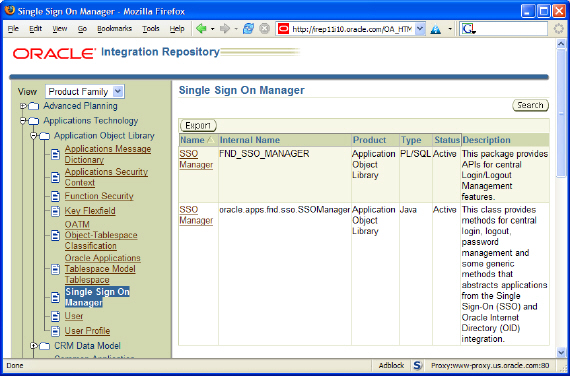
Task: Sort by the Type column header
Action: (411, 140)
